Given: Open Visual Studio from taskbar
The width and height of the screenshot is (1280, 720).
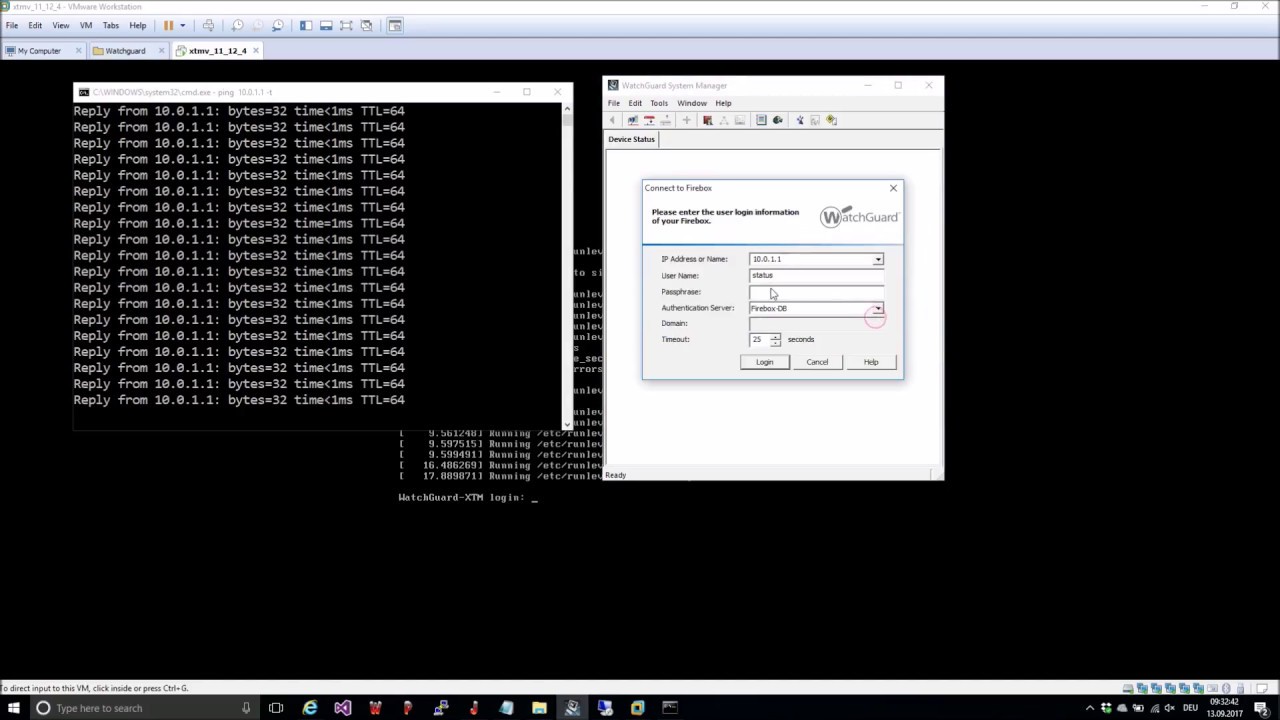Looking at the screenshot, I should [x=343, y=708].
